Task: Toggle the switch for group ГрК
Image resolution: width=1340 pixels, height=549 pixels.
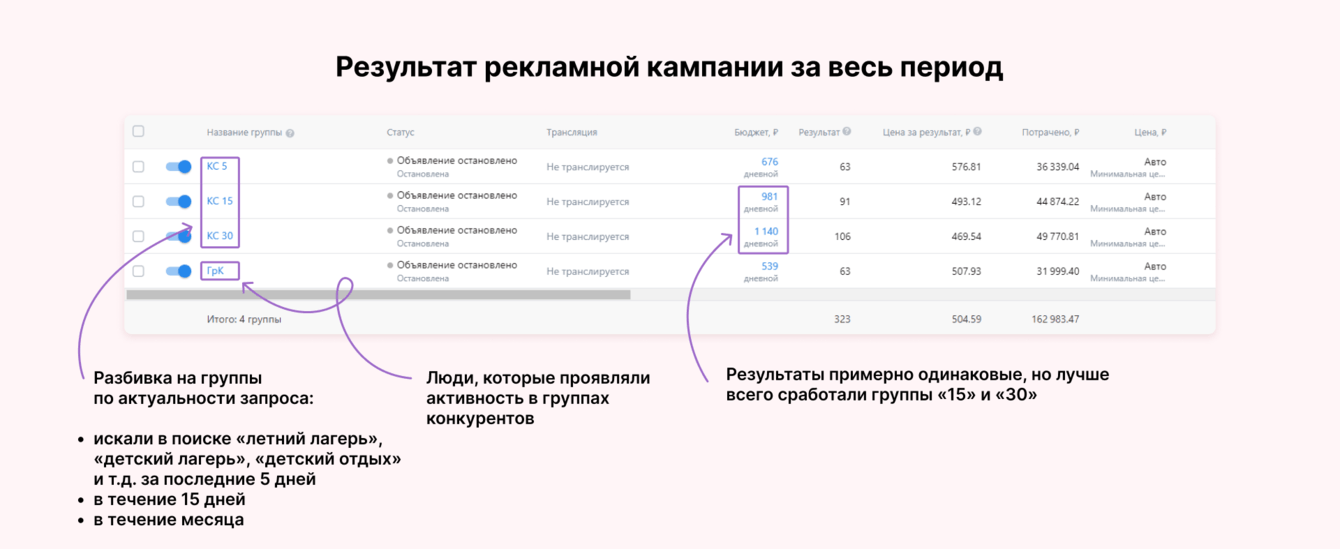Action: [x=178, y=271]
